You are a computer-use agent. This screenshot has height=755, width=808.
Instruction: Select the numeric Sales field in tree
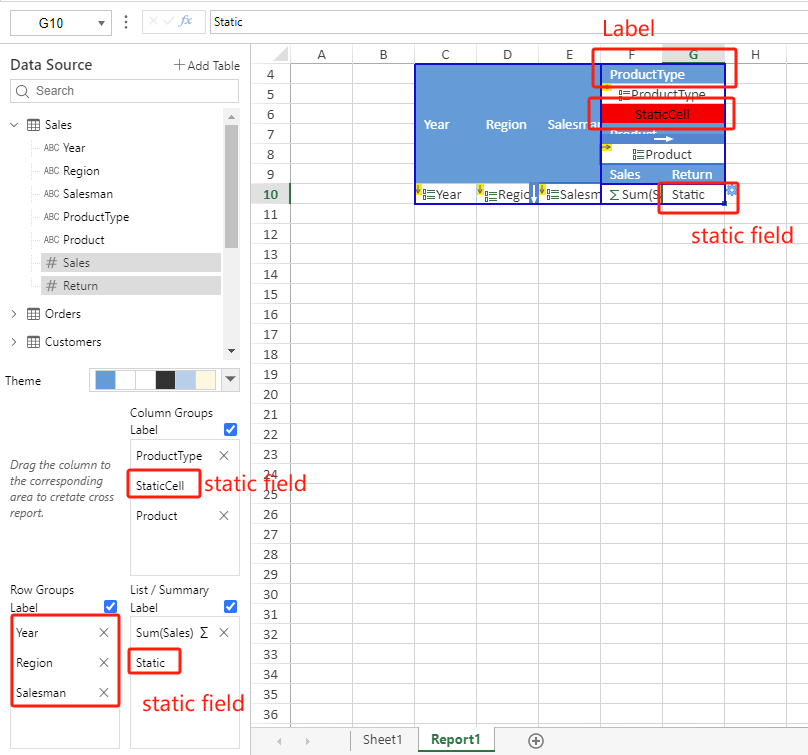pos(131,263)
